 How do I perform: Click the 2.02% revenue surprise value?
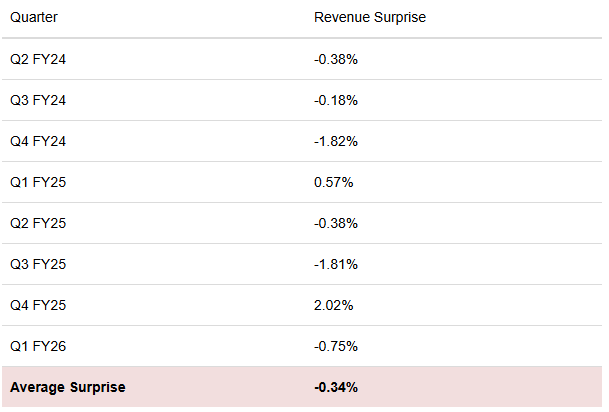click(333, 305)
